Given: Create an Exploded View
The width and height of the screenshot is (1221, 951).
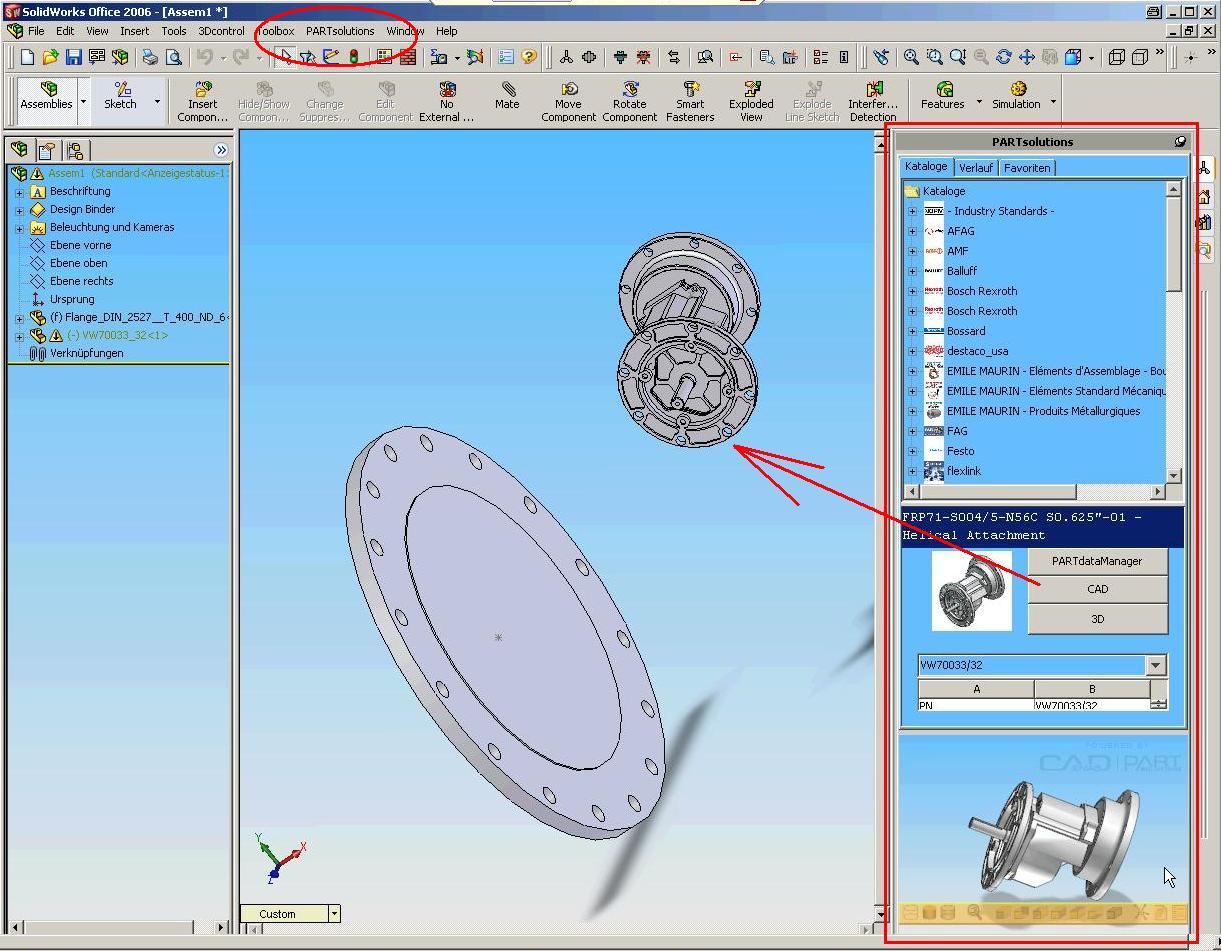Looking at the screenshot, I should (x=751, y=103).
